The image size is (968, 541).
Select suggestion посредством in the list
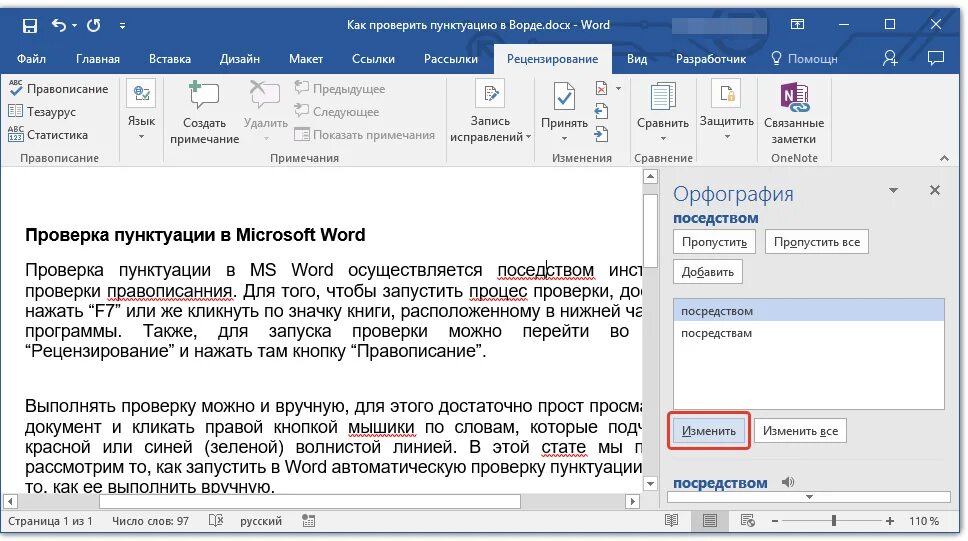click(x=809, y=311)
